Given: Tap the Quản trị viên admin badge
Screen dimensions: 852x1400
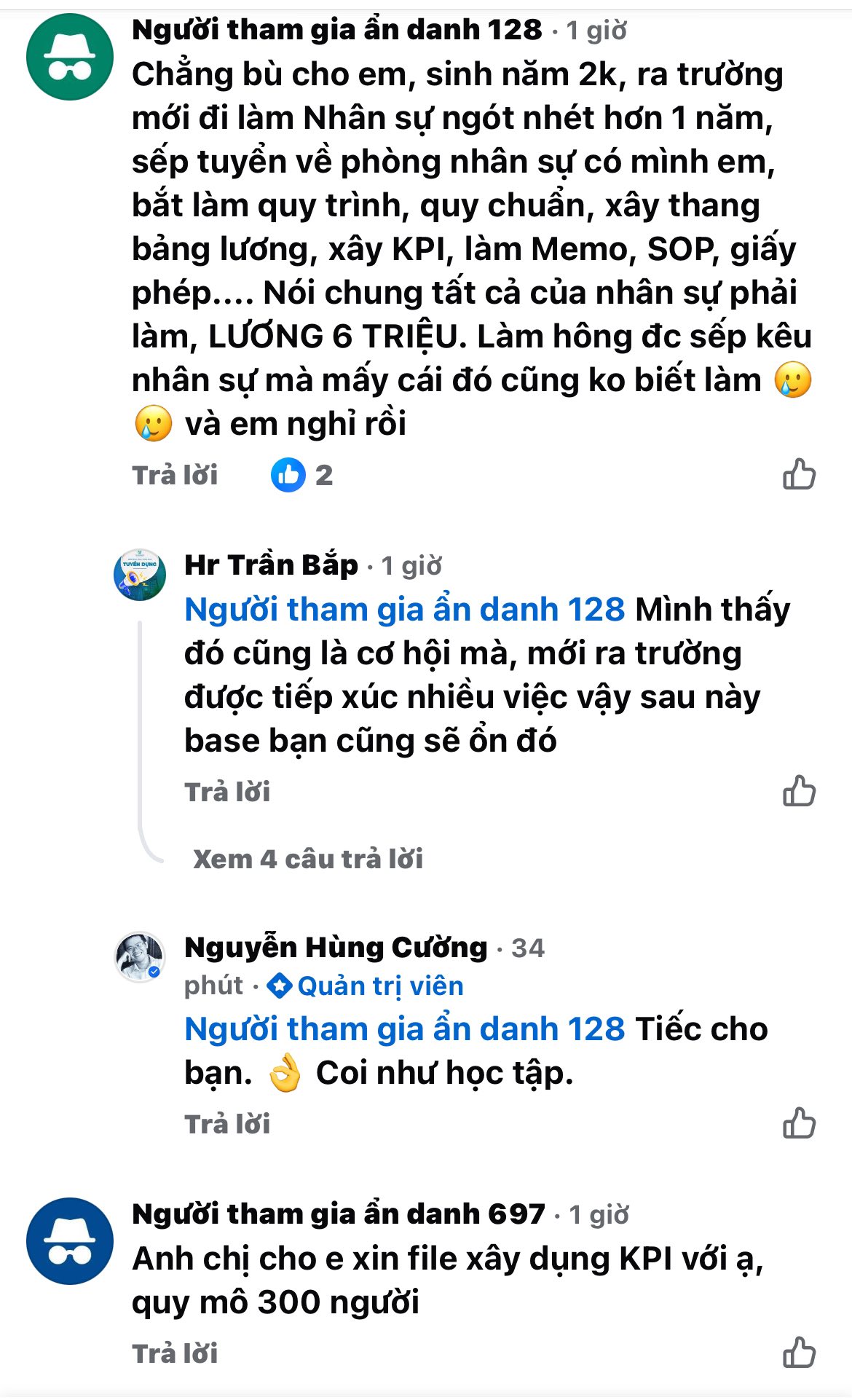Looking at the screenshot, I should coord(366,986).
